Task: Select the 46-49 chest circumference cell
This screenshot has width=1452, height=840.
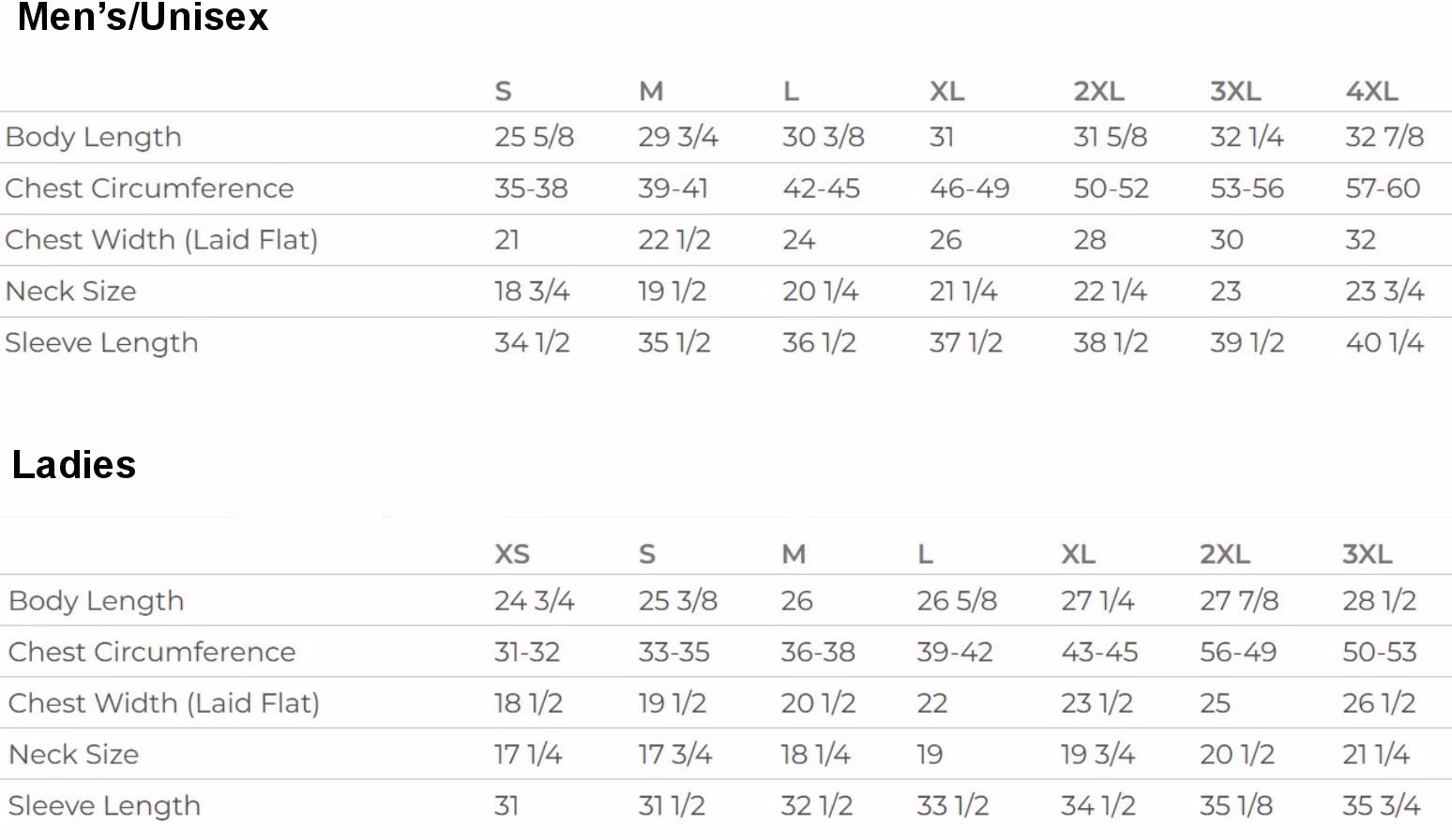Action: pos(969,188)
